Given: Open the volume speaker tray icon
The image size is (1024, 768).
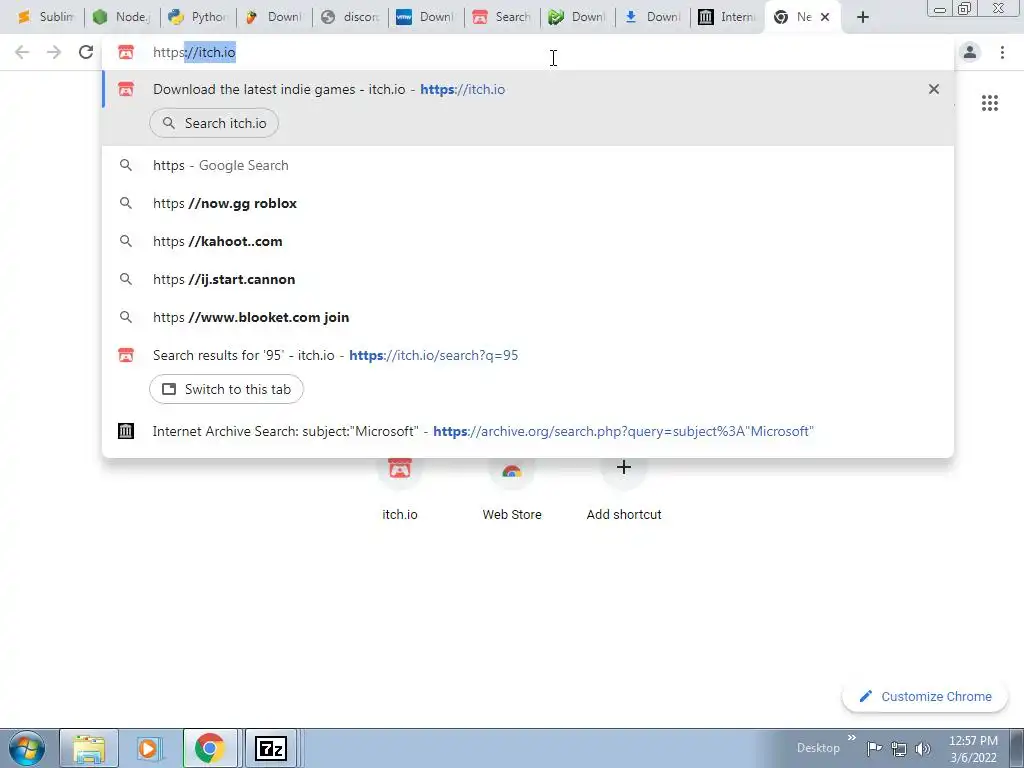Looking at the screenshot, I should [923, 748].
